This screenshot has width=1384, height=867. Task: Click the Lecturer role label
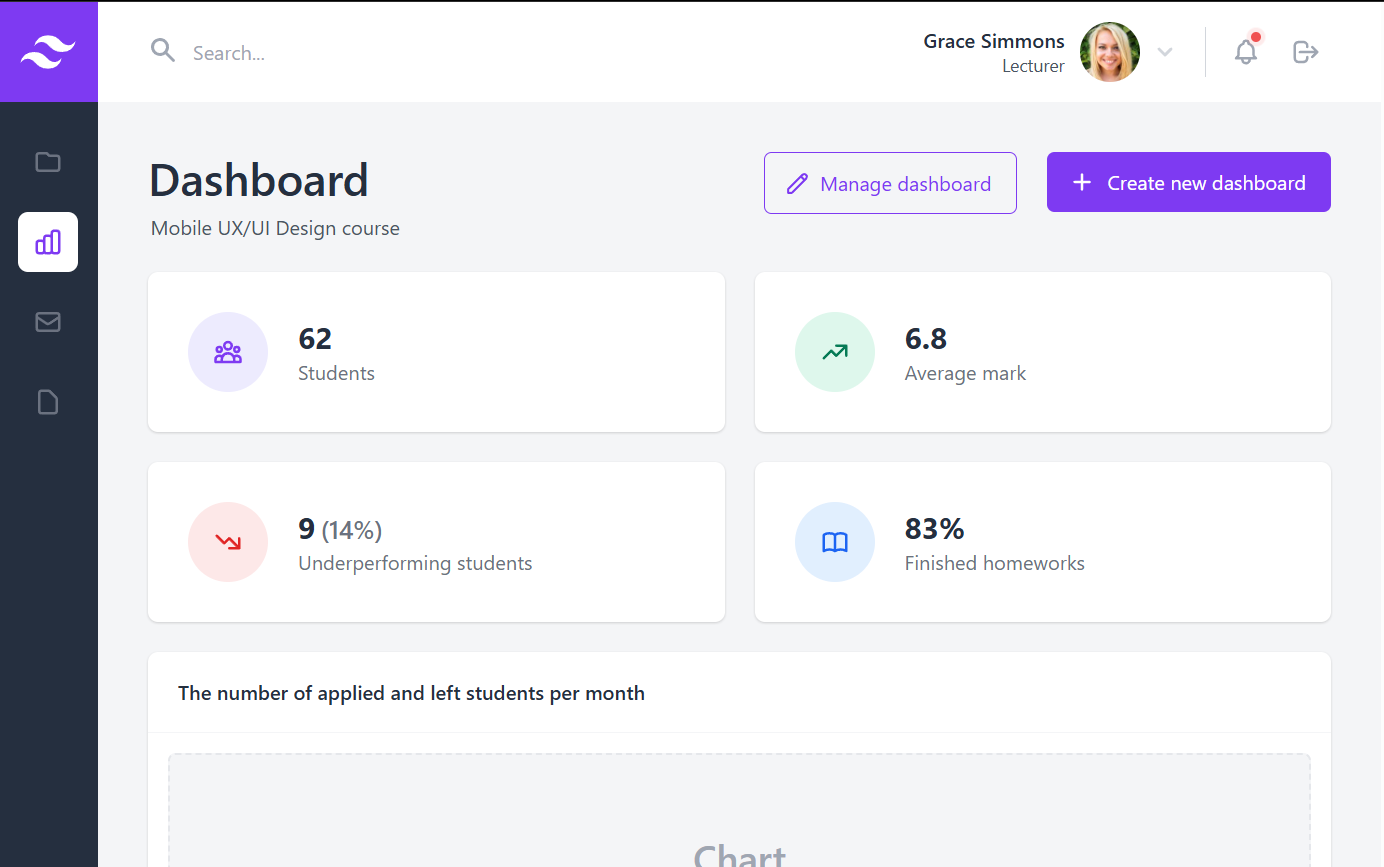[1033, 66]
